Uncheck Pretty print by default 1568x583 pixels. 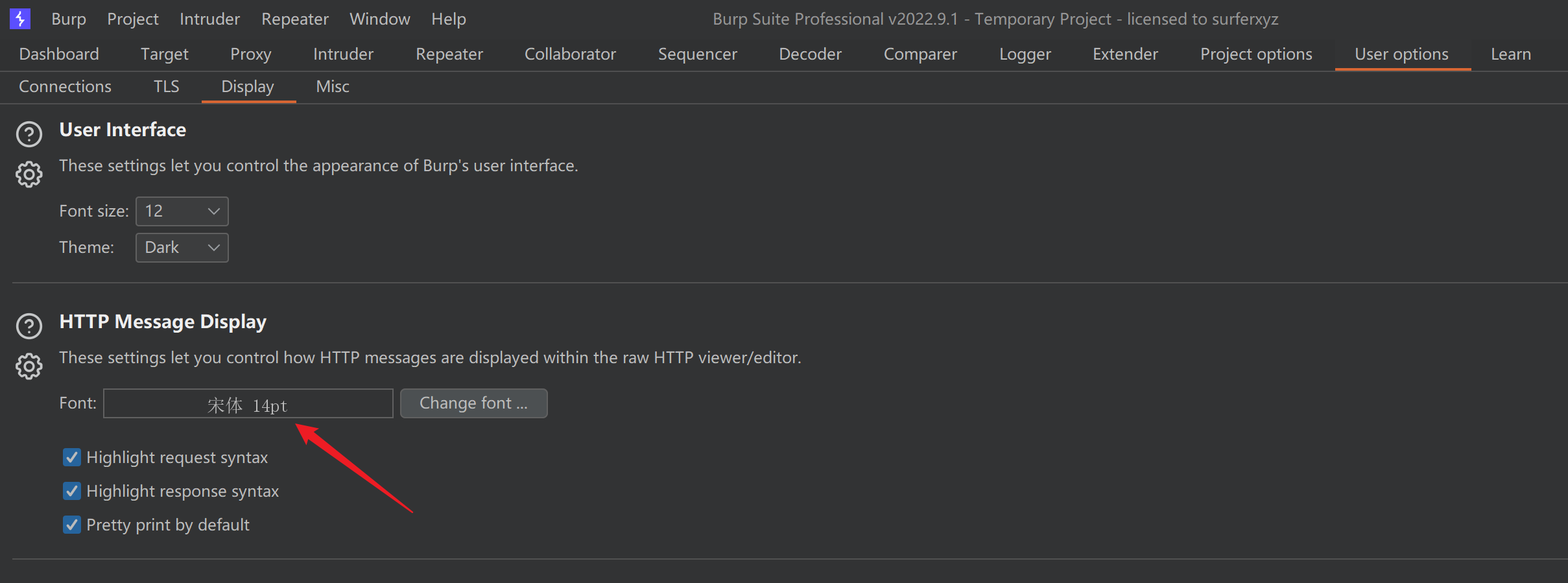click(72, 525)
